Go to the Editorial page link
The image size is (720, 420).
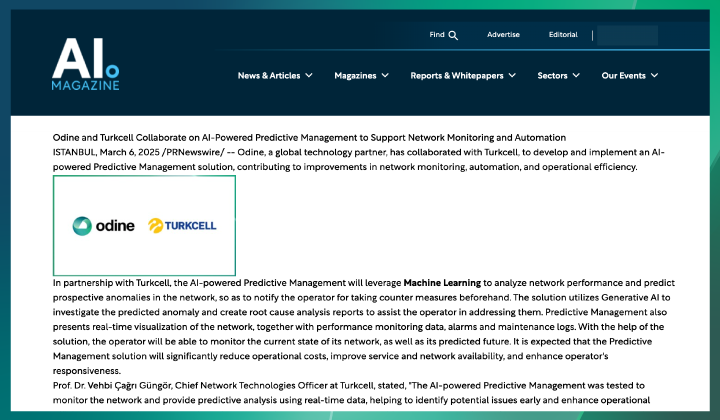click(x=563, y=35)
